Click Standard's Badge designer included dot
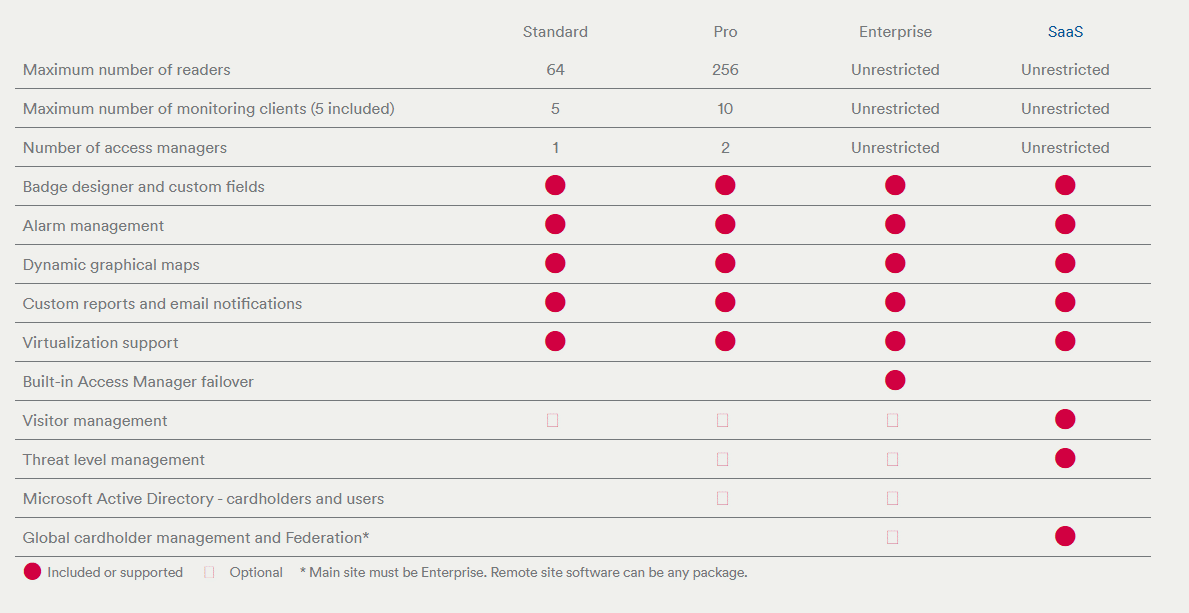This screenshot has width=1189, height=613. click(555, 185)
